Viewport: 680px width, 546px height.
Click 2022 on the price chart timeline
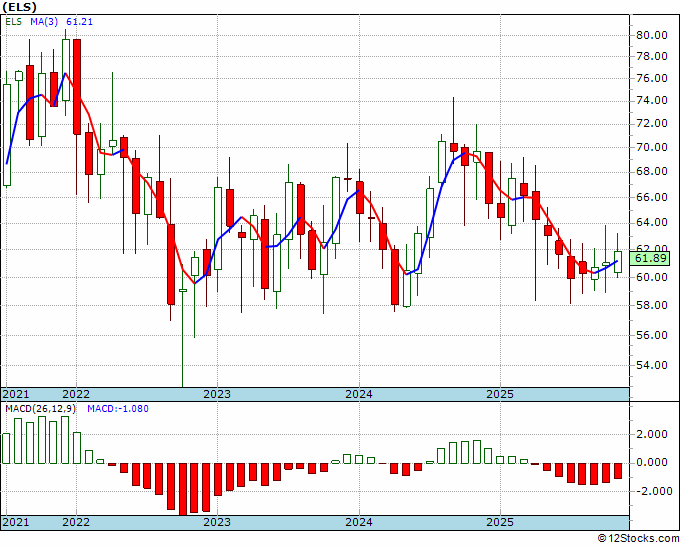coord(76,394)
